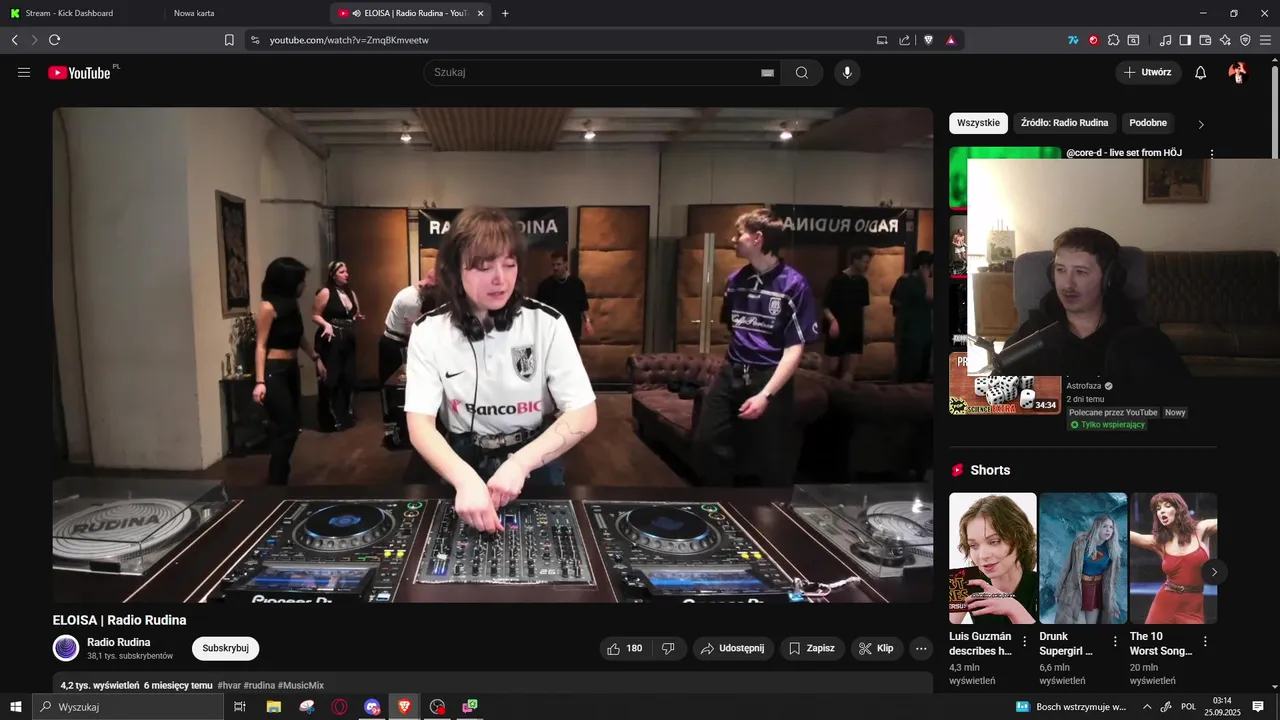Screen dimensions: 1280x720
Task: Open the Radio Rudina channel name link
Action: click(119, 642)
